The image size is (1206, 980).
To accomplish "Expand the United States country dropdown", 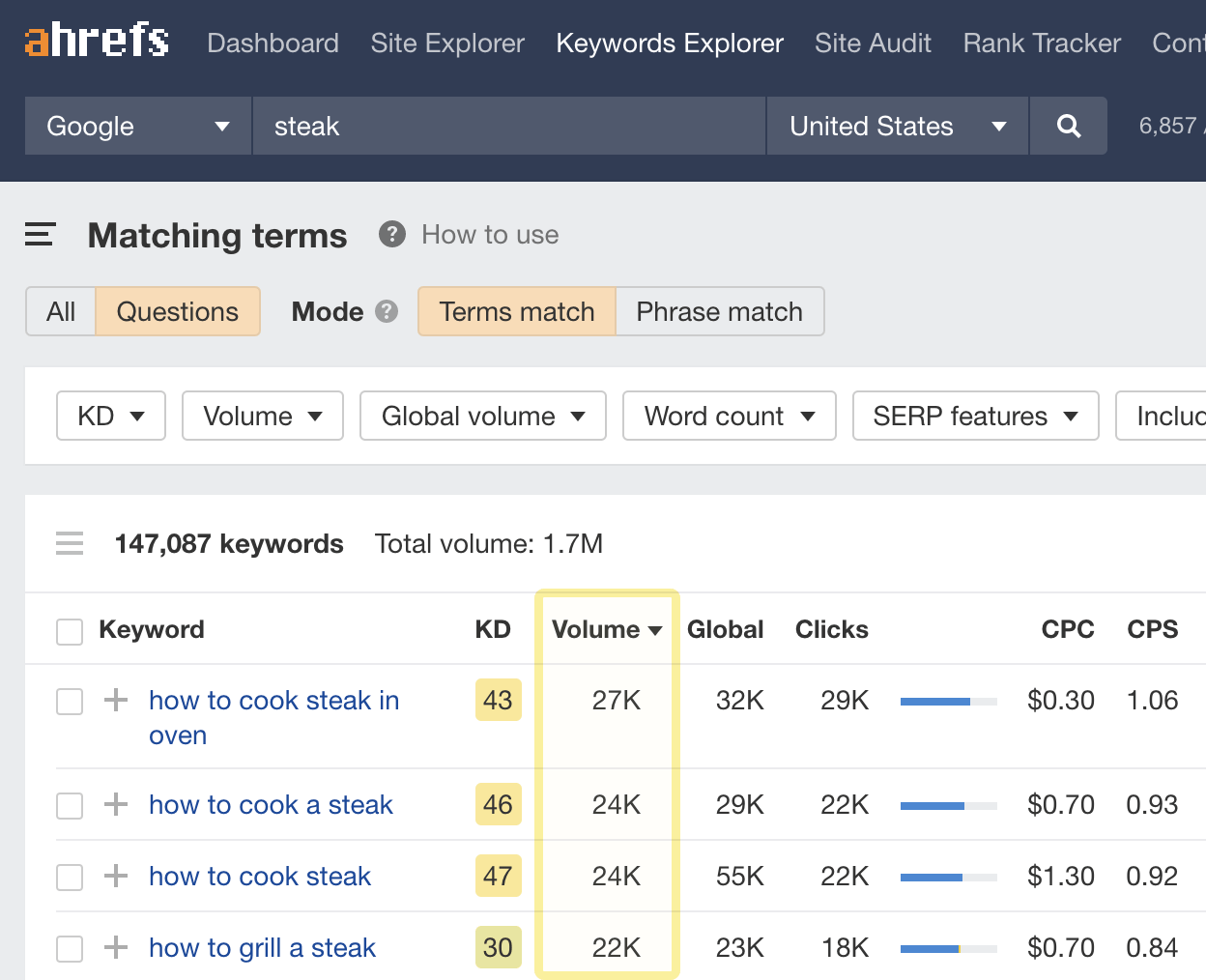I will tap(897, 126).
